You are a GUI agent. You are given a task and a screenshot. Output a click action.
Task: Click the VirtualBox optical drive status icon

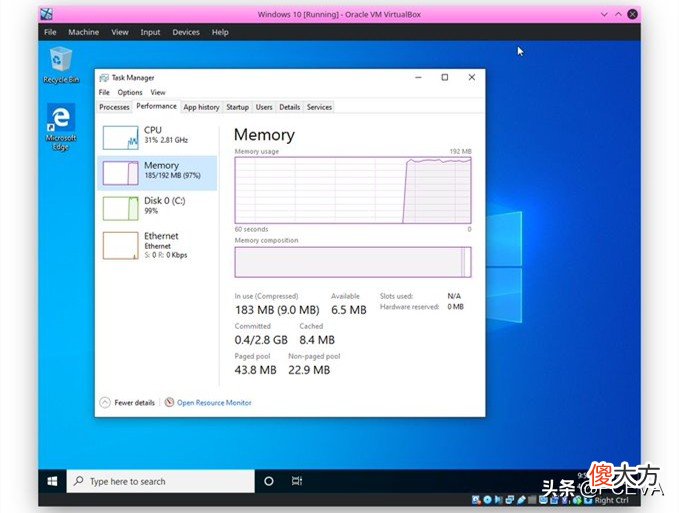488,500
